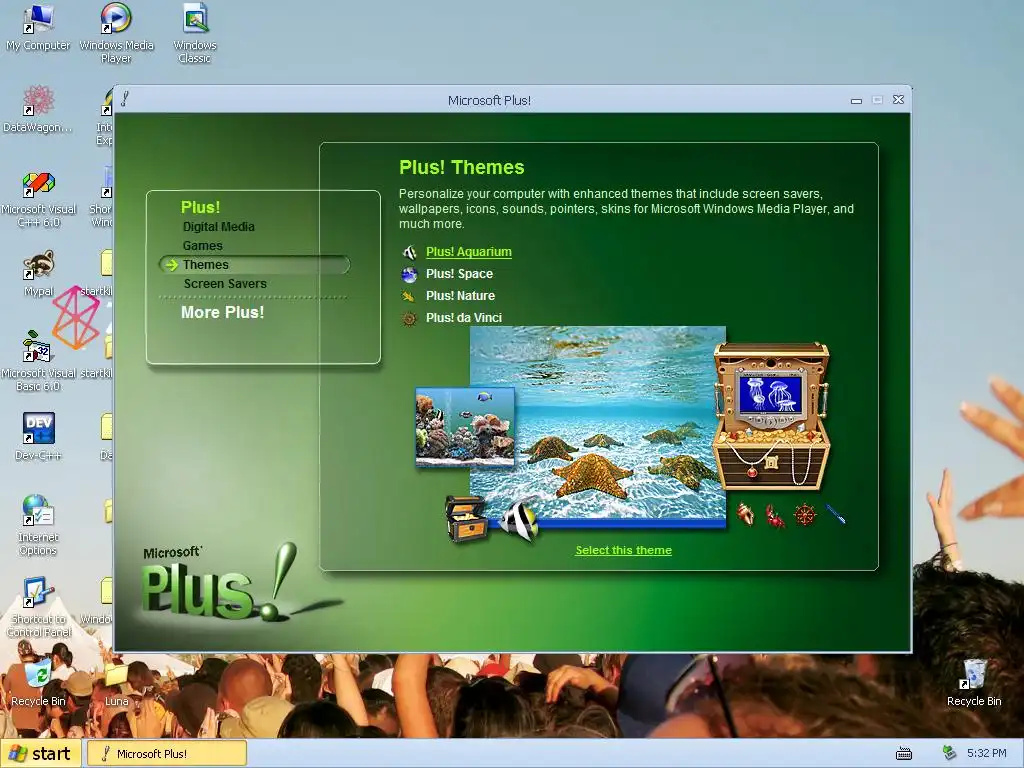Click the gear icon beside Plus! da Vinci
This screenshot has width=1024, height=768.
click(409, 319)
